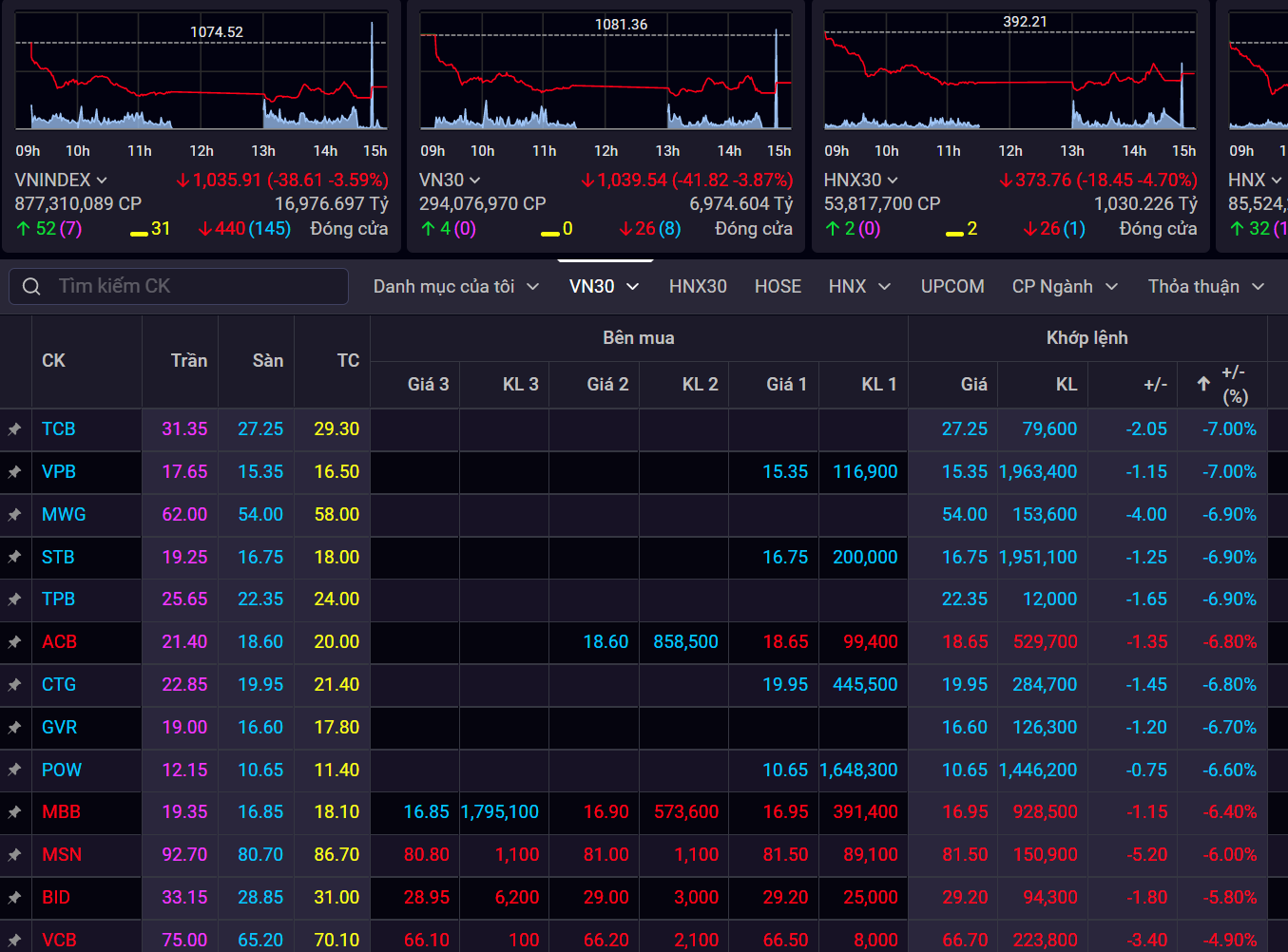Pin the MBB stock row
1288x952 pixels.
point(15,812)
